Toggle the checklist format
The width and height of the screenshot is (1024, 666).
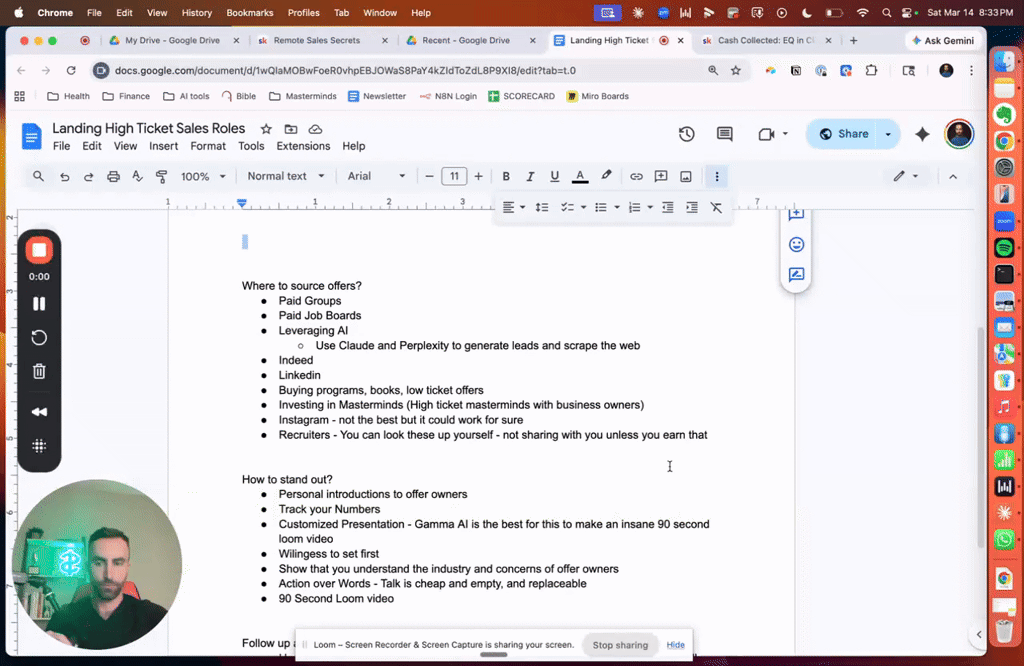coord(567,208)
